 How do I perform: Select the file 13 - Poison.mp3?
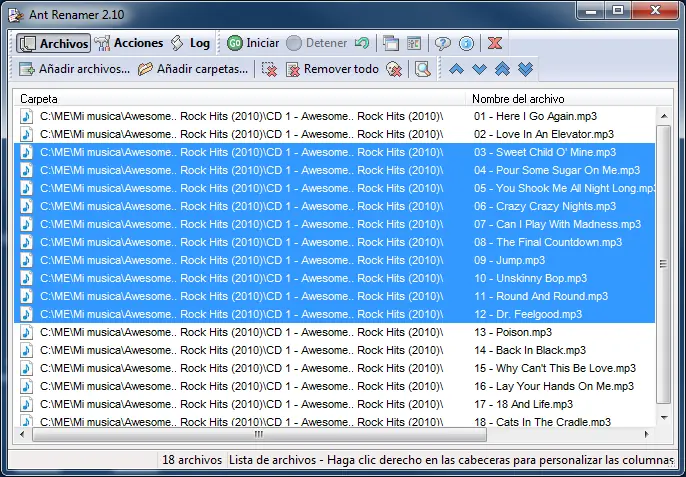coord(513,332)
